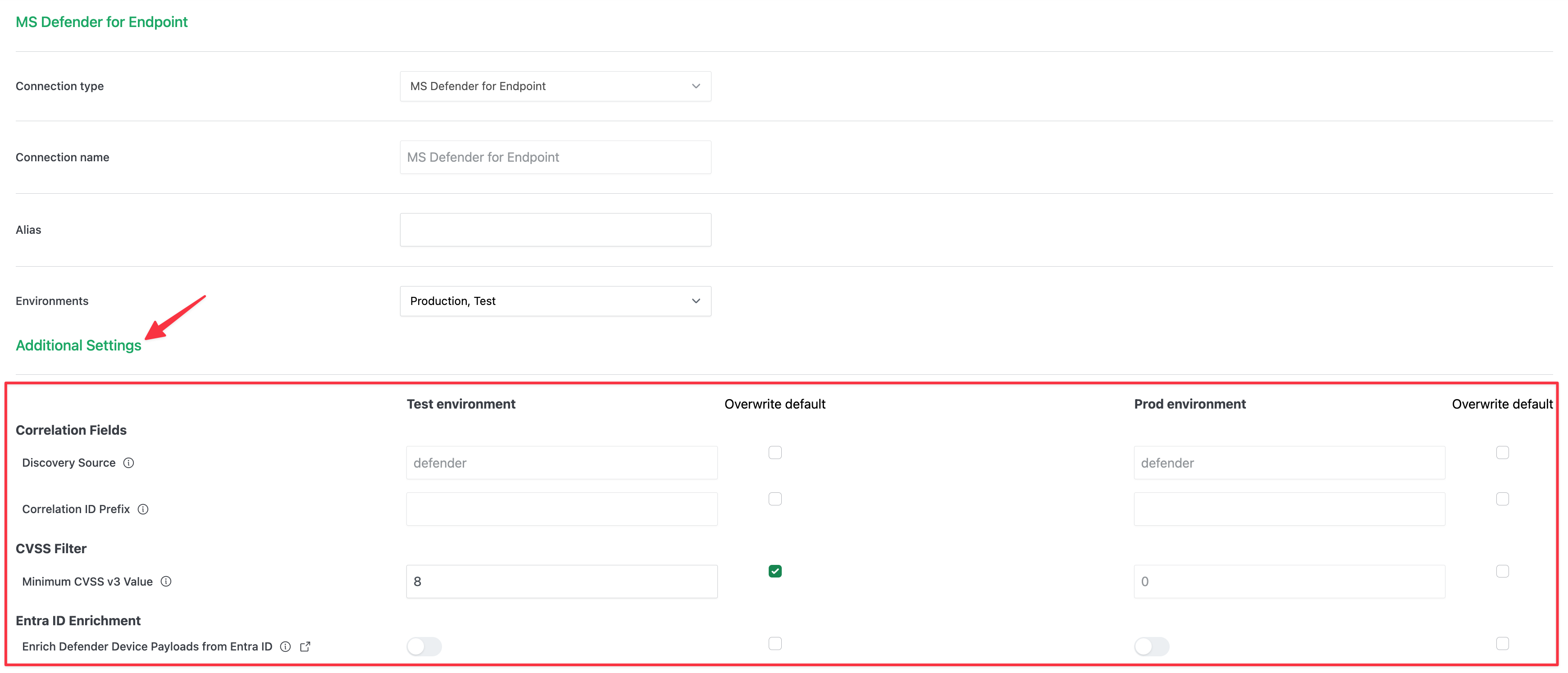Click the info icon beside Correlation ID Prefix
The image size is (1568, 673).
(143, 509)
